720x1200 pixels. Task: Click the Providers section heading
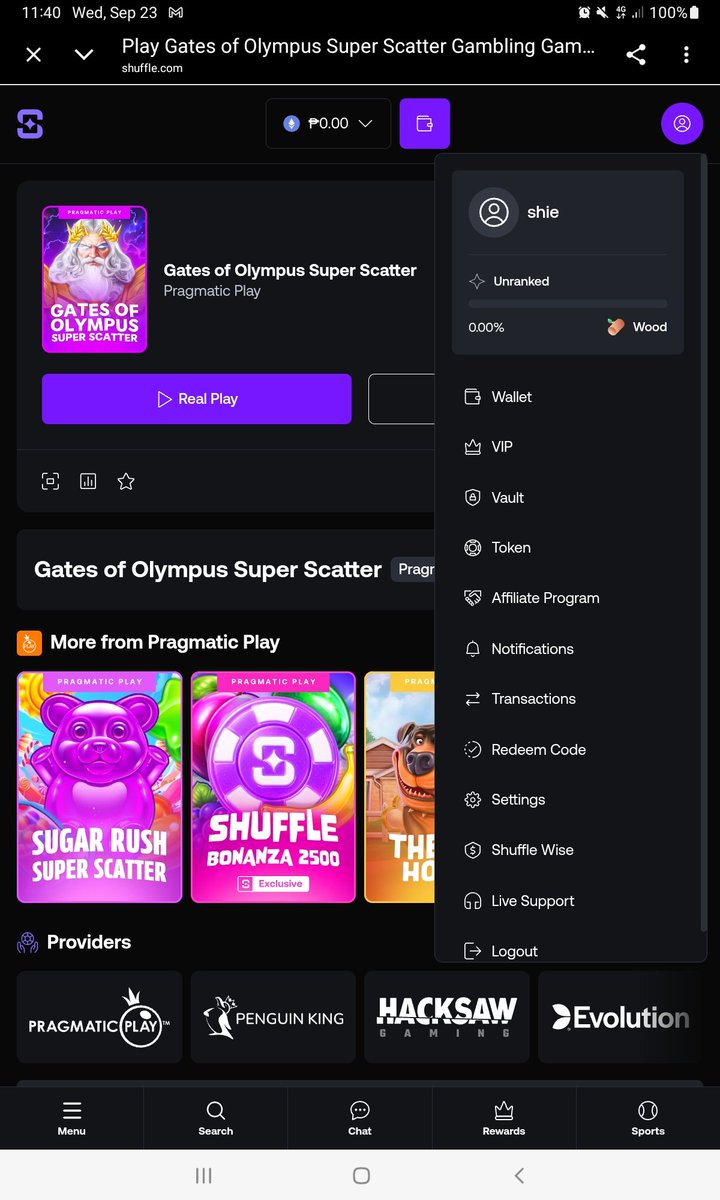[x=89, y=942]
